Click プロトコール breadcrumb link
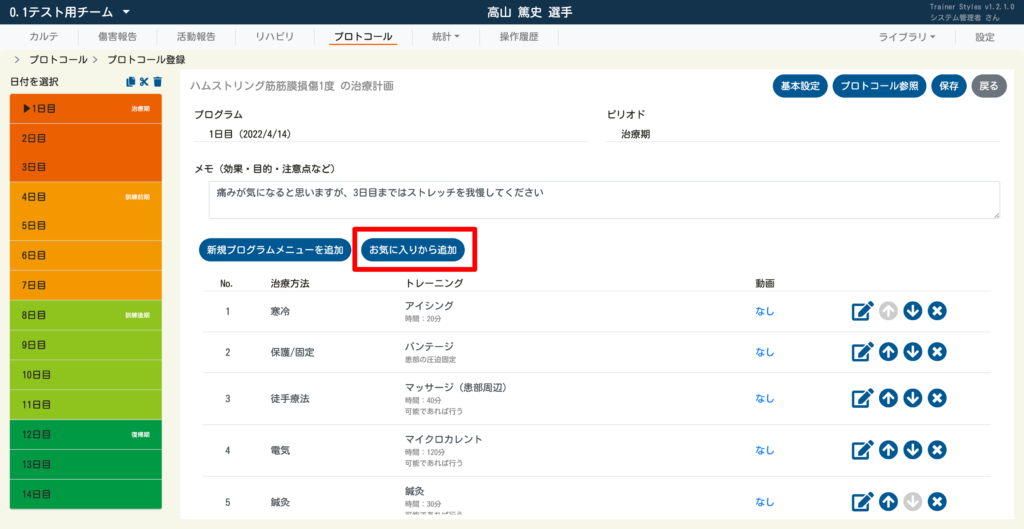The image size is (1024, 529). [x=57, y=59]
